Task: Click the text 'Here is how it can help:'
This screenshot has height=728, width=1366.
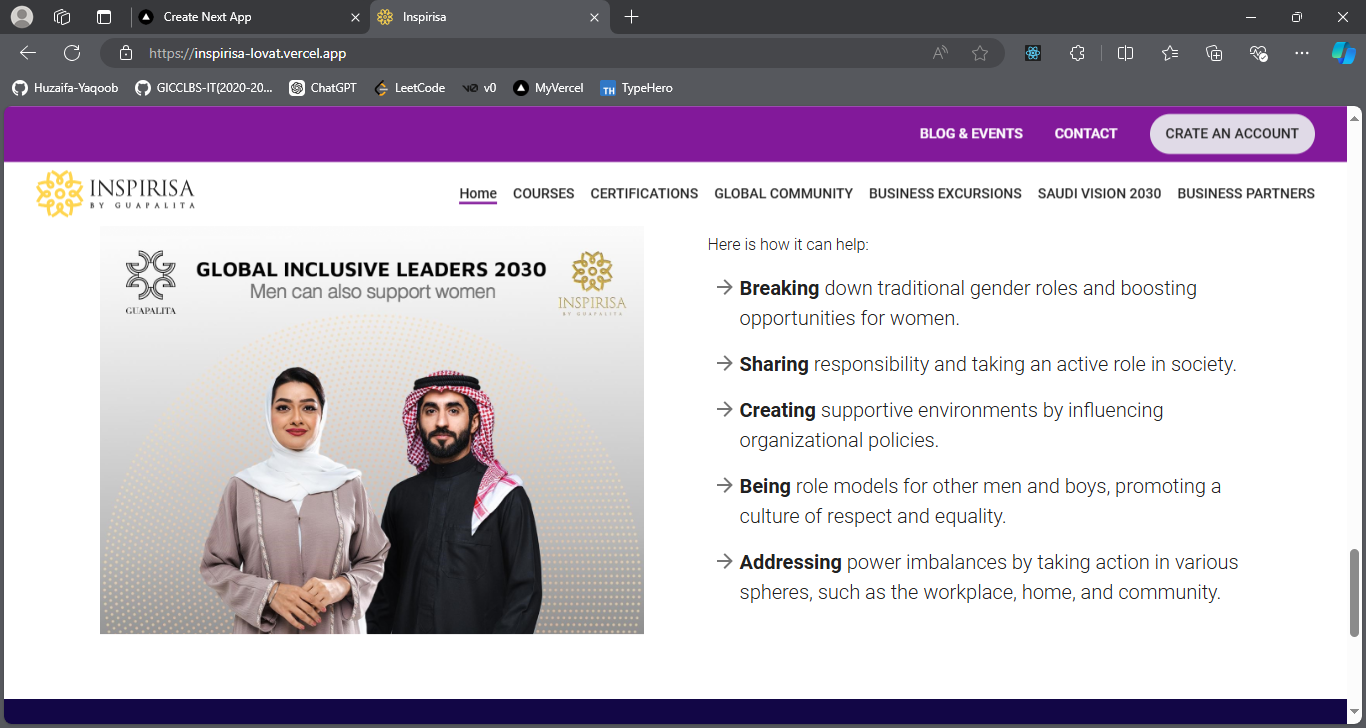Action: coord(788,245)
